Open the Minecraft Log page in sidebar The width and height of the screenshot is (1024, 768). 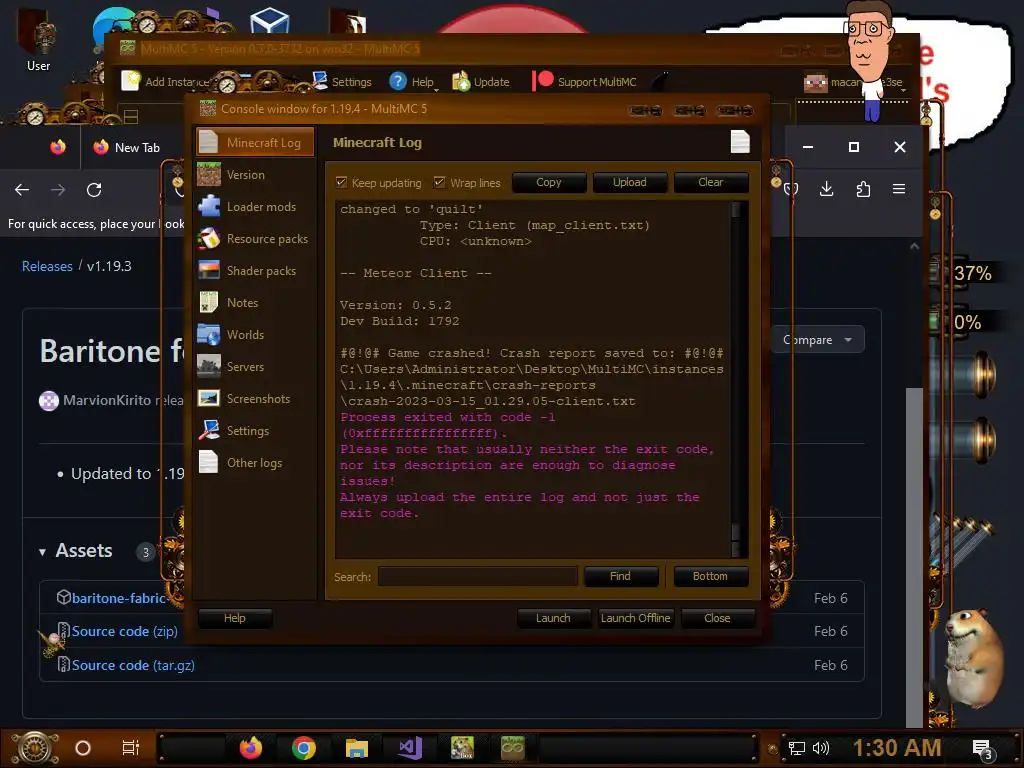pos(255,142)
